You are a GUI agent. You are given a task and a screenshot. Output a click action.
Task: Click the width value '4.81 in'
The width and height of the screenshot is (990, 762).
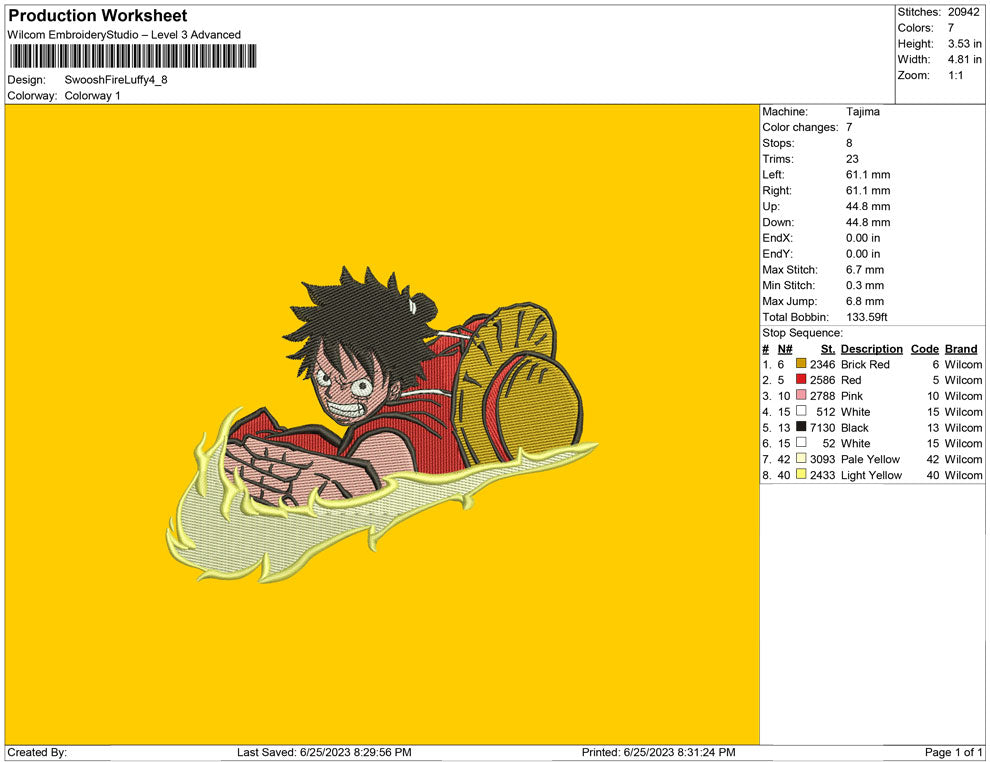click(x=964, y=59)
